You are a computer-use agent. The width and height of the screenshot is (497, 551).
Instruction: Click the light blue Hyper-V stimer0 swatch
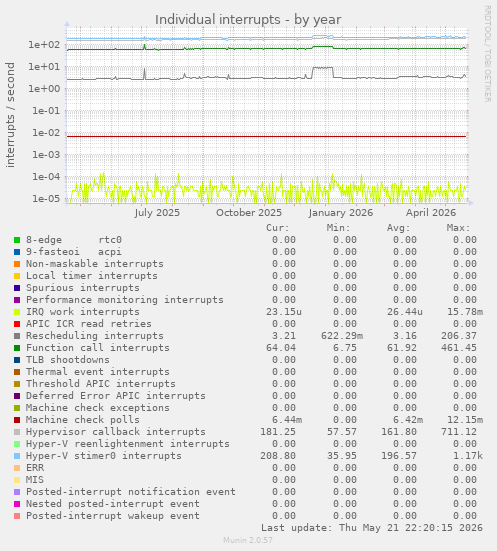(17, 456)
